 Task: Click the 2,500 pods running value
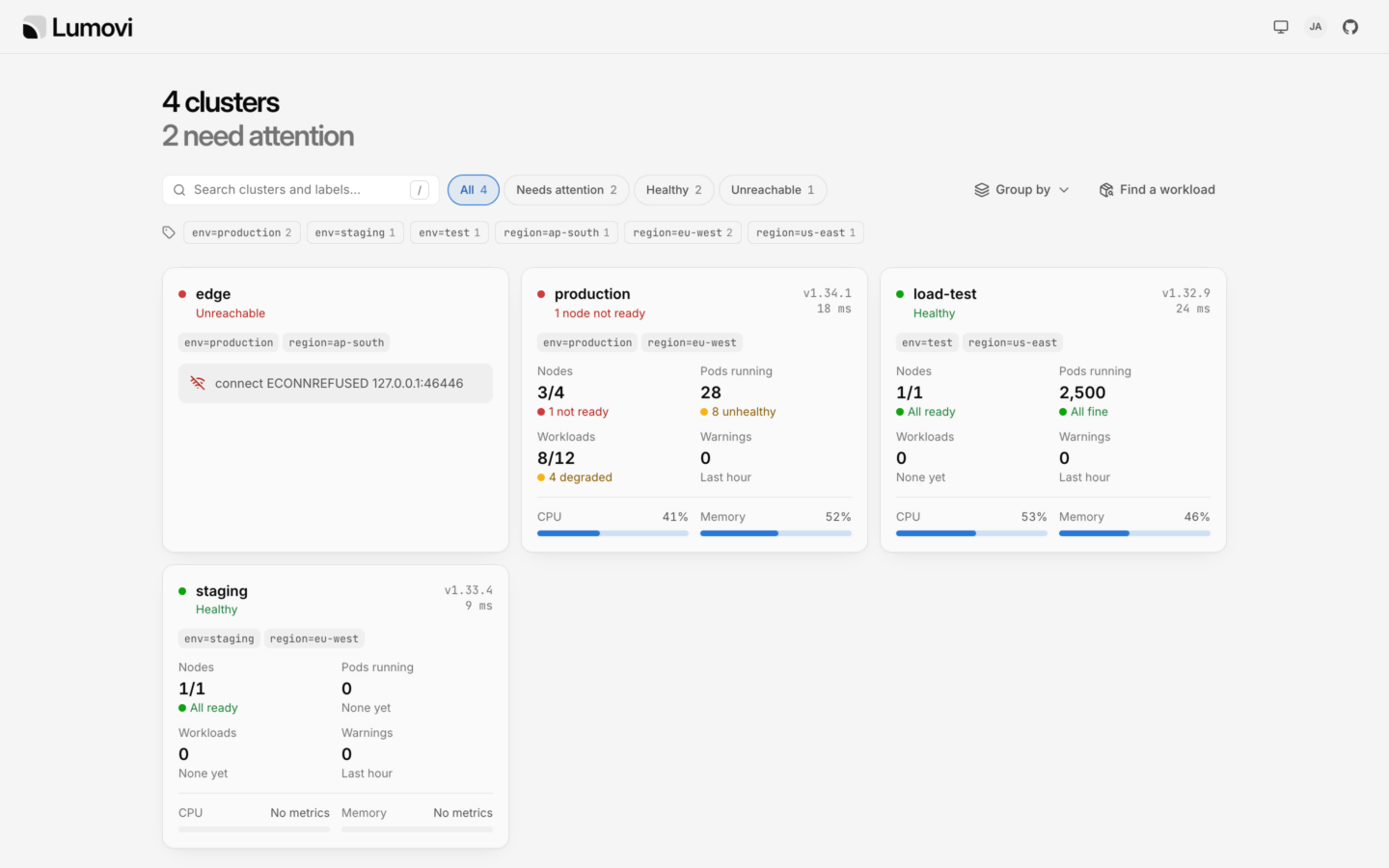(x=1082, y=393)
